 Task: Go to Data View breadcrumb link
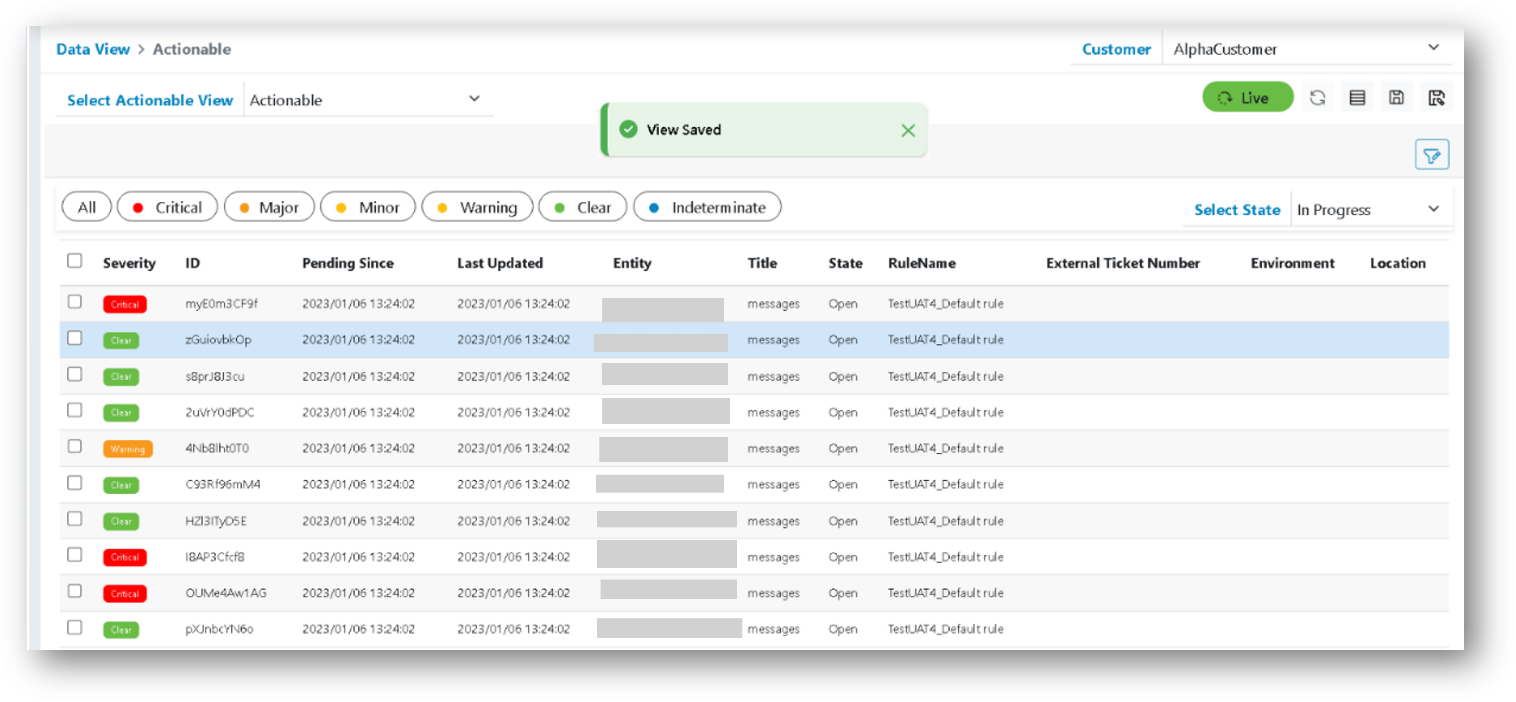[93, 49]
